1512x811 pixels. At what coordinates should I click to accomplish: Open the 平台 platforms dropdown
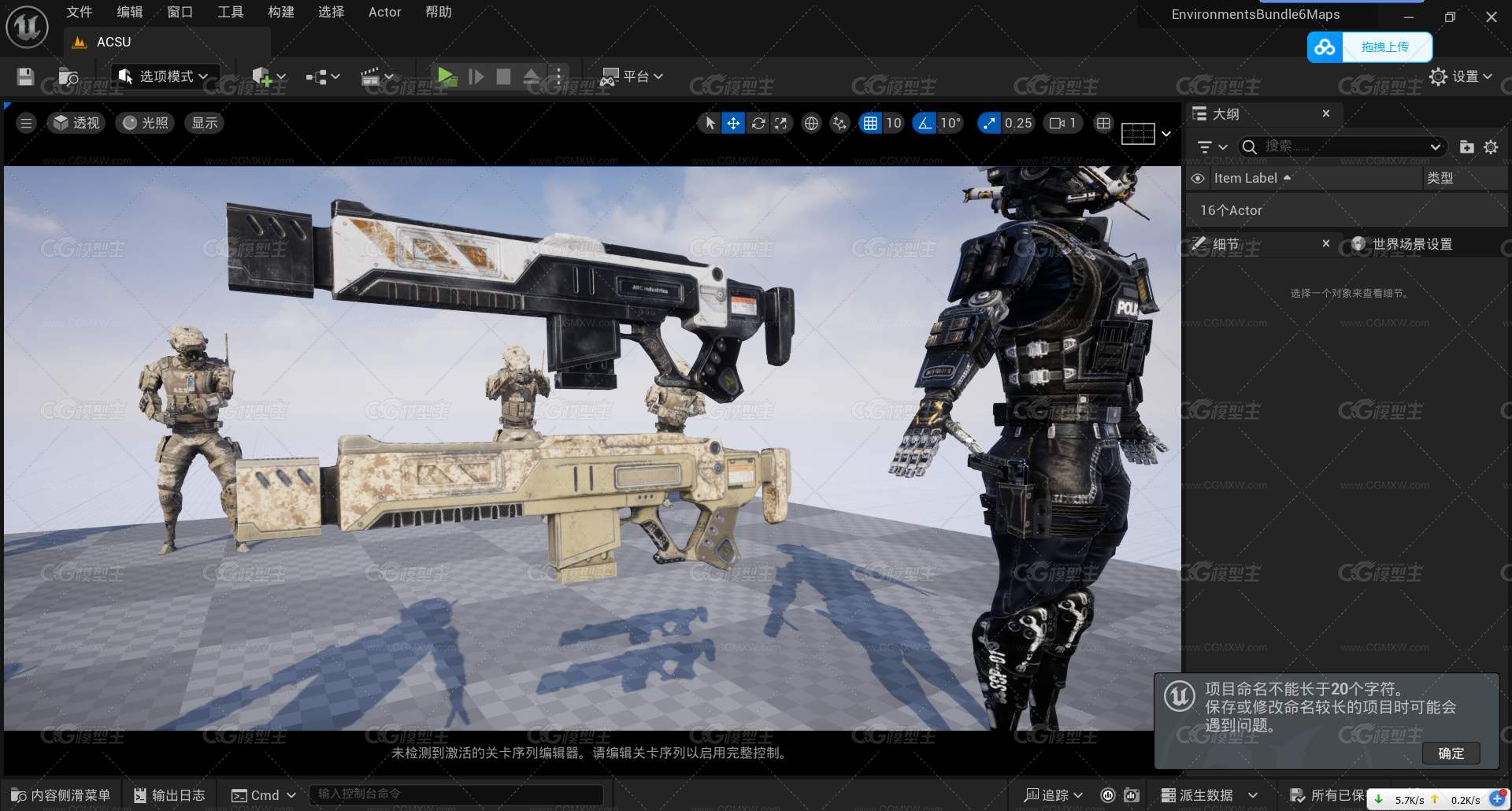[x=632, y=76]
